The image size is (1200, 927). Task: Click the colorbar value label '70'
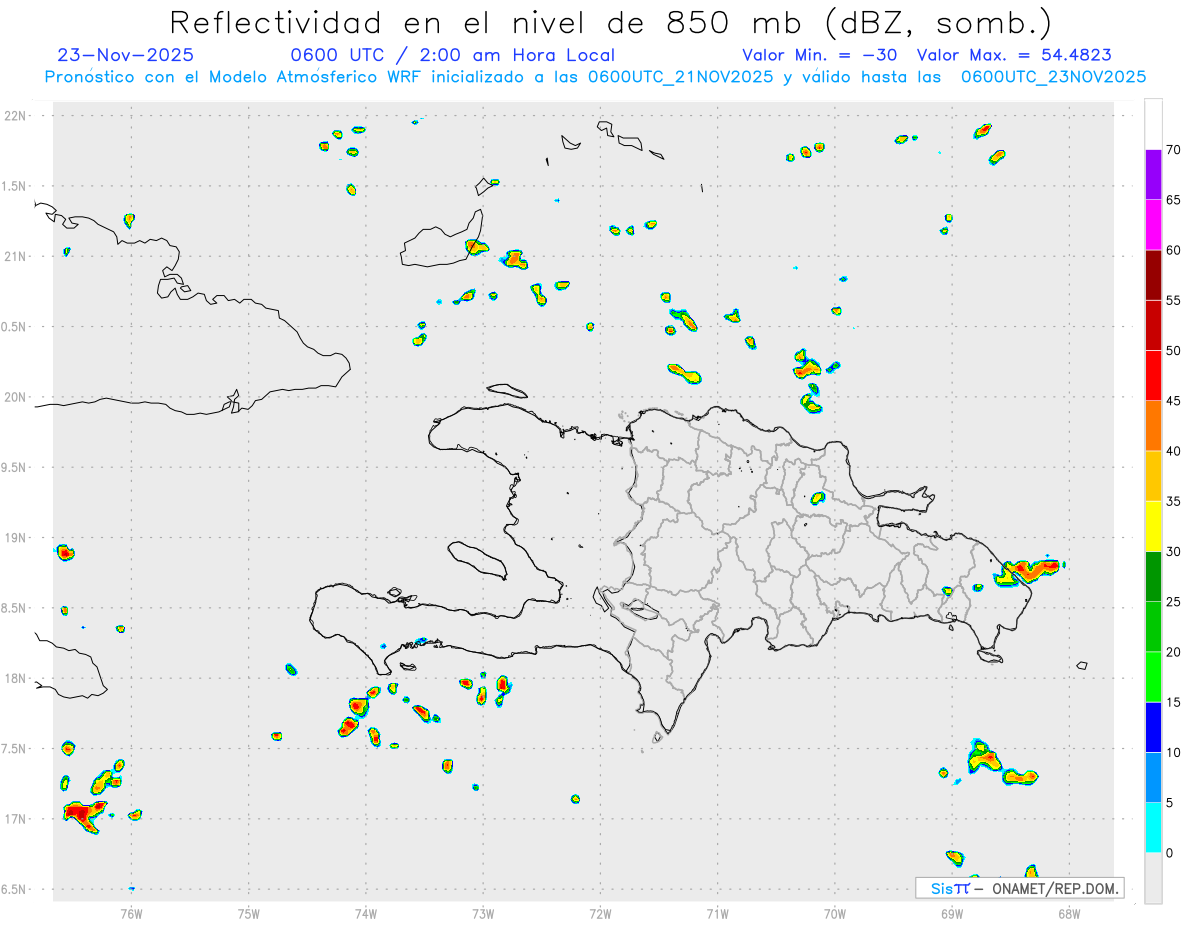point(1174,150)
